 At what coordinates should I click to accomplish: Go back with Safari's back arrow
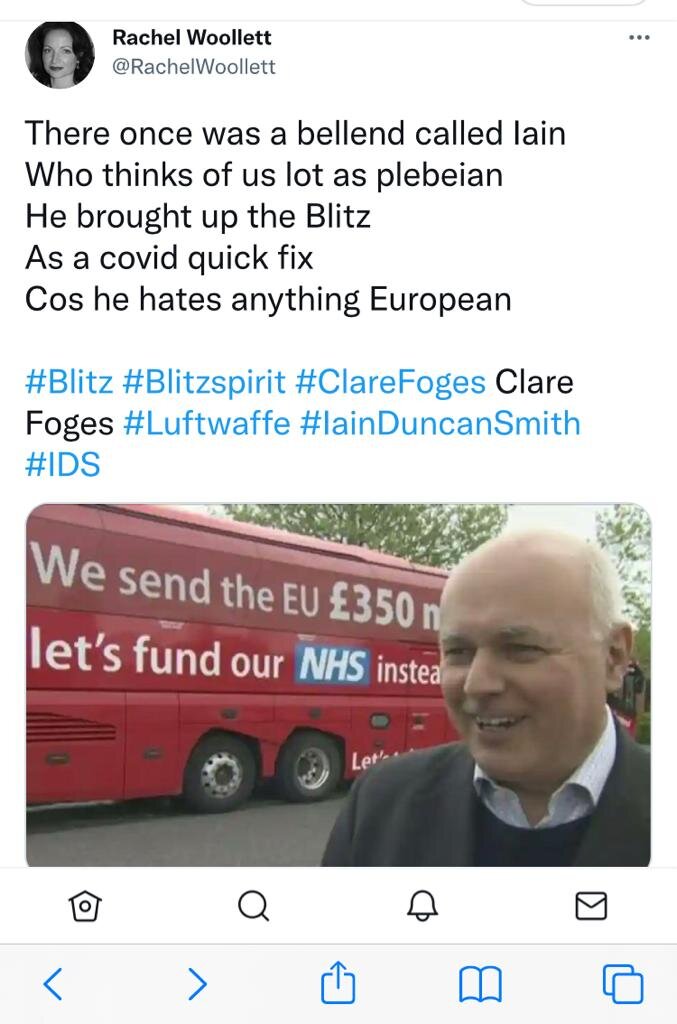[53, 984]
